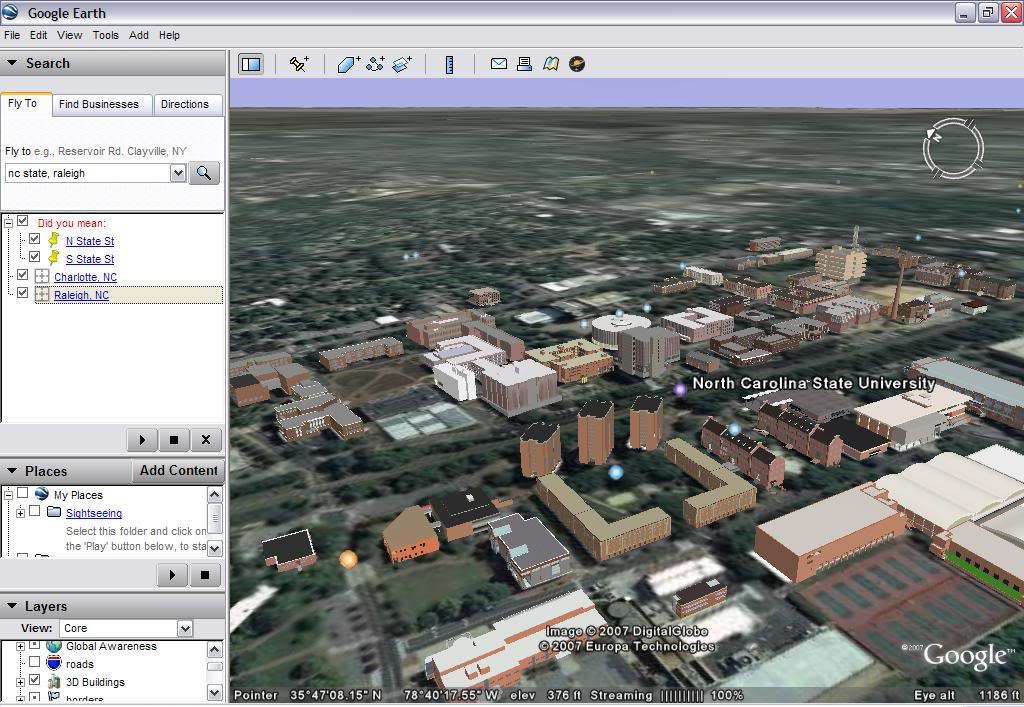
Task: Open the Ruler measuring tool
Action: point(450,64)
